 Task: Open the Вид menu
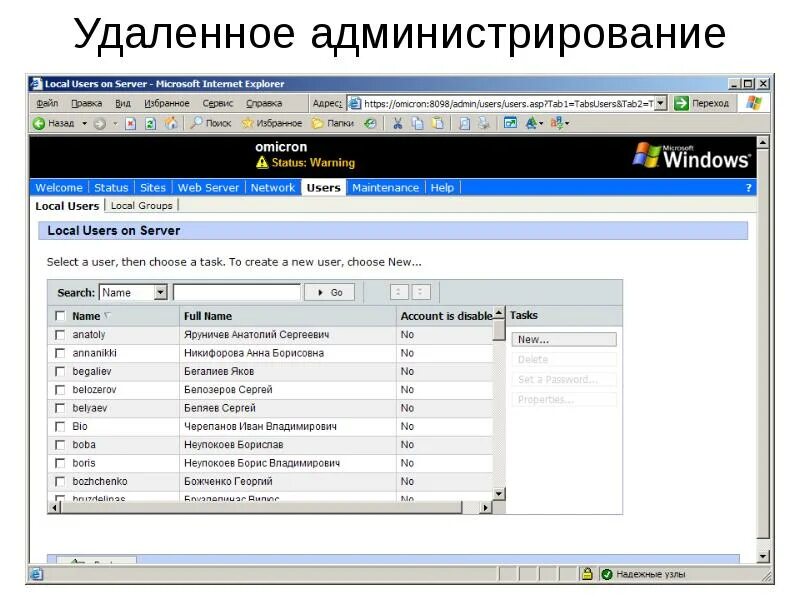click(123, 104)
